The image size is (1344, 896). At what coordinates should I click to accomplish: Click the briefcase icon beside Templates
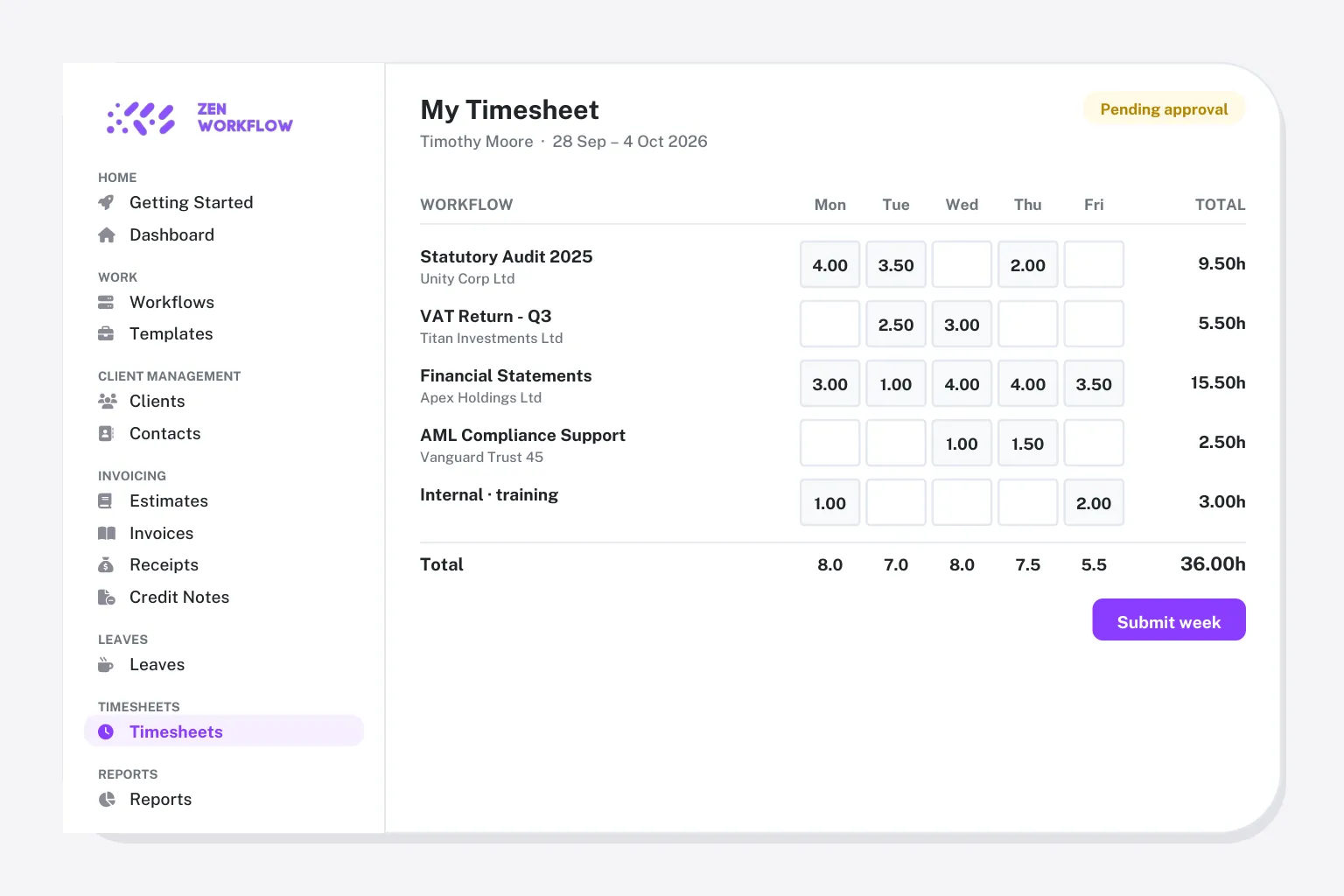pos(107,334)
